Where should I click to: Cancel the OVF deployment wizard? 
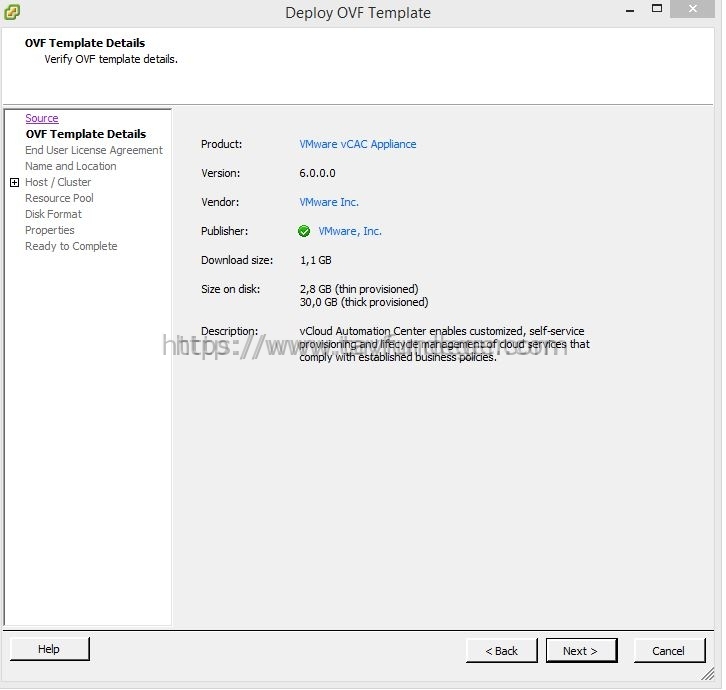(x=669, y=651)
